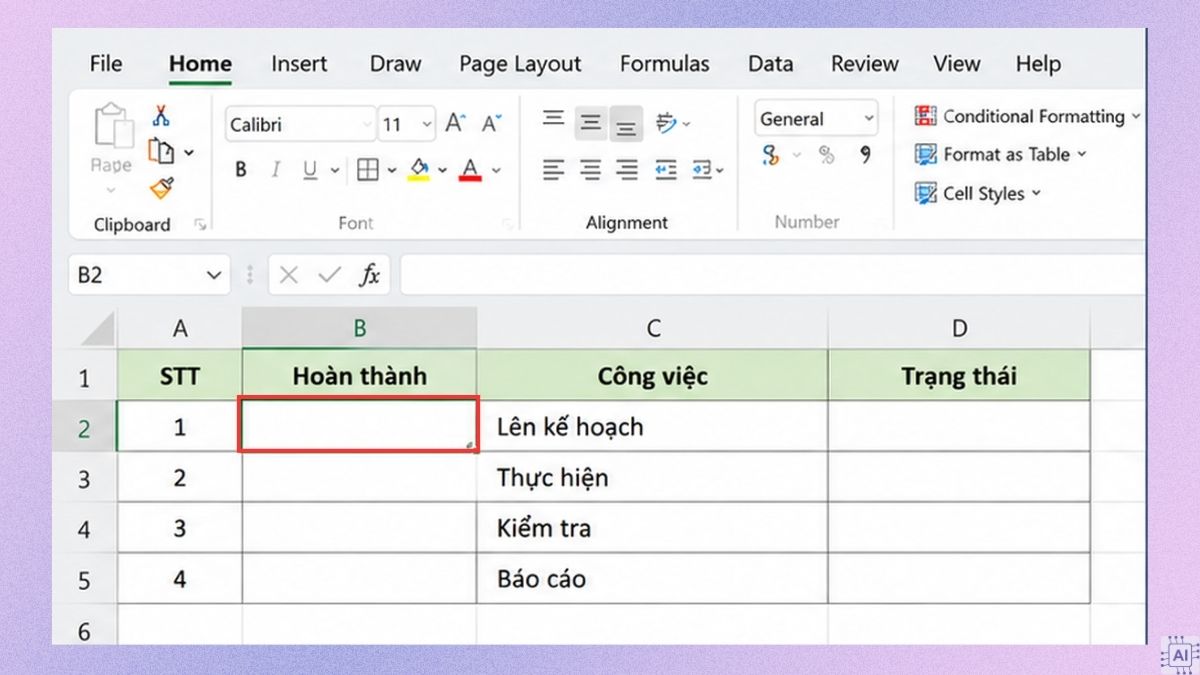Screen dimensions: 1200x675
Task: Open the Conditional Formatting menu
Action: (x=1027, y=116)
